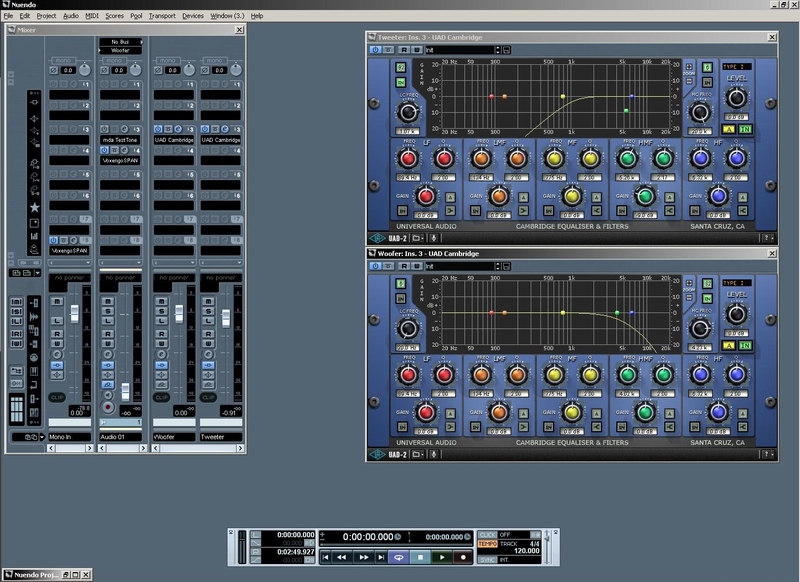
Task: Click the Tweeter channel volume fader
Action: pyautogui.click(x=226, y=318)
